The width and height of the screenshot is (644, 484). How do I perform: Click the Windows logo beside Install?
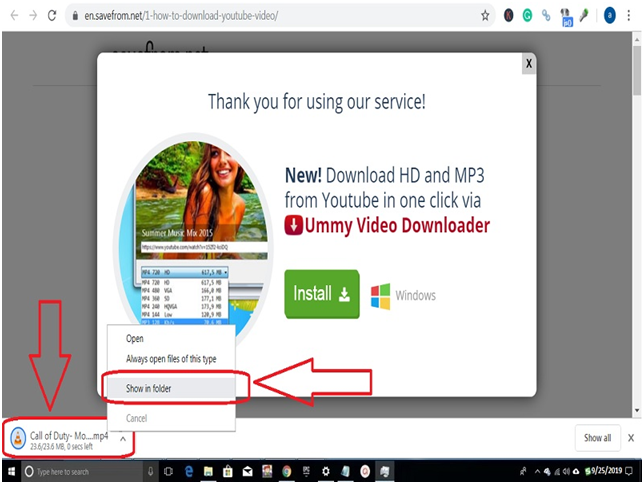380,296
